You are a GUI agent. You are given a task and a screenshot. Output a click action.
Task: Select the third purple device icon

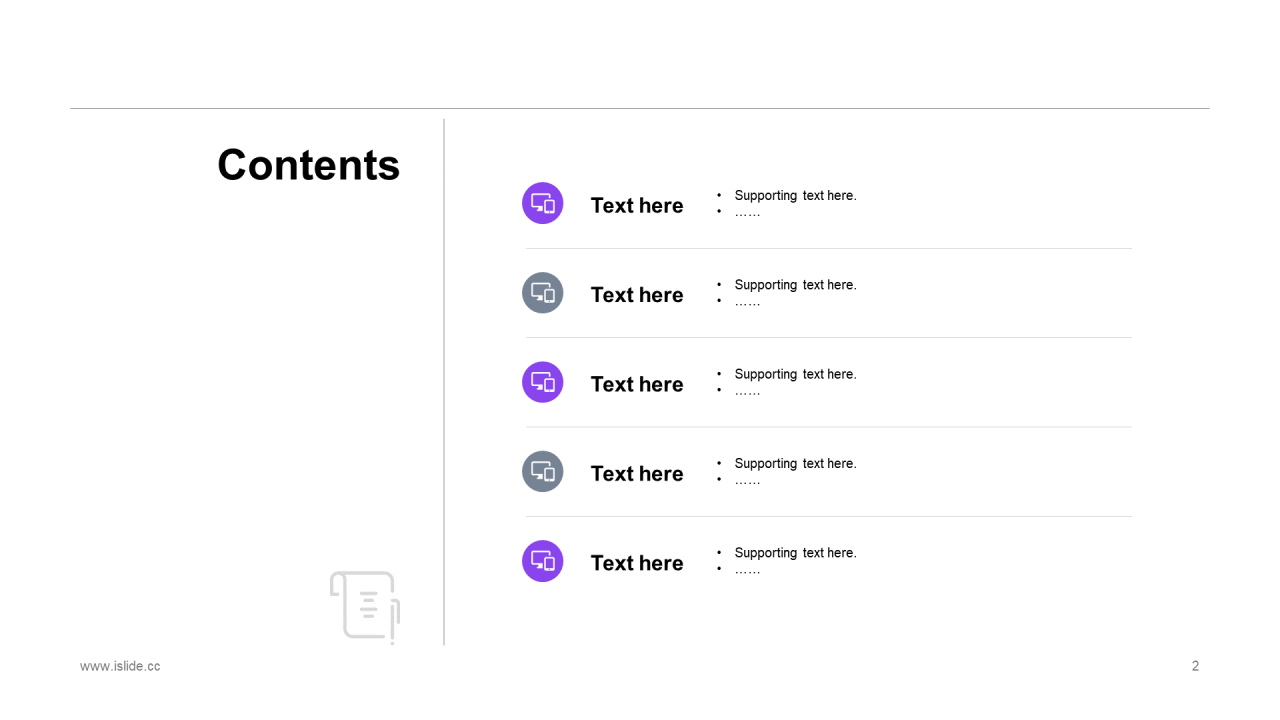543,382
